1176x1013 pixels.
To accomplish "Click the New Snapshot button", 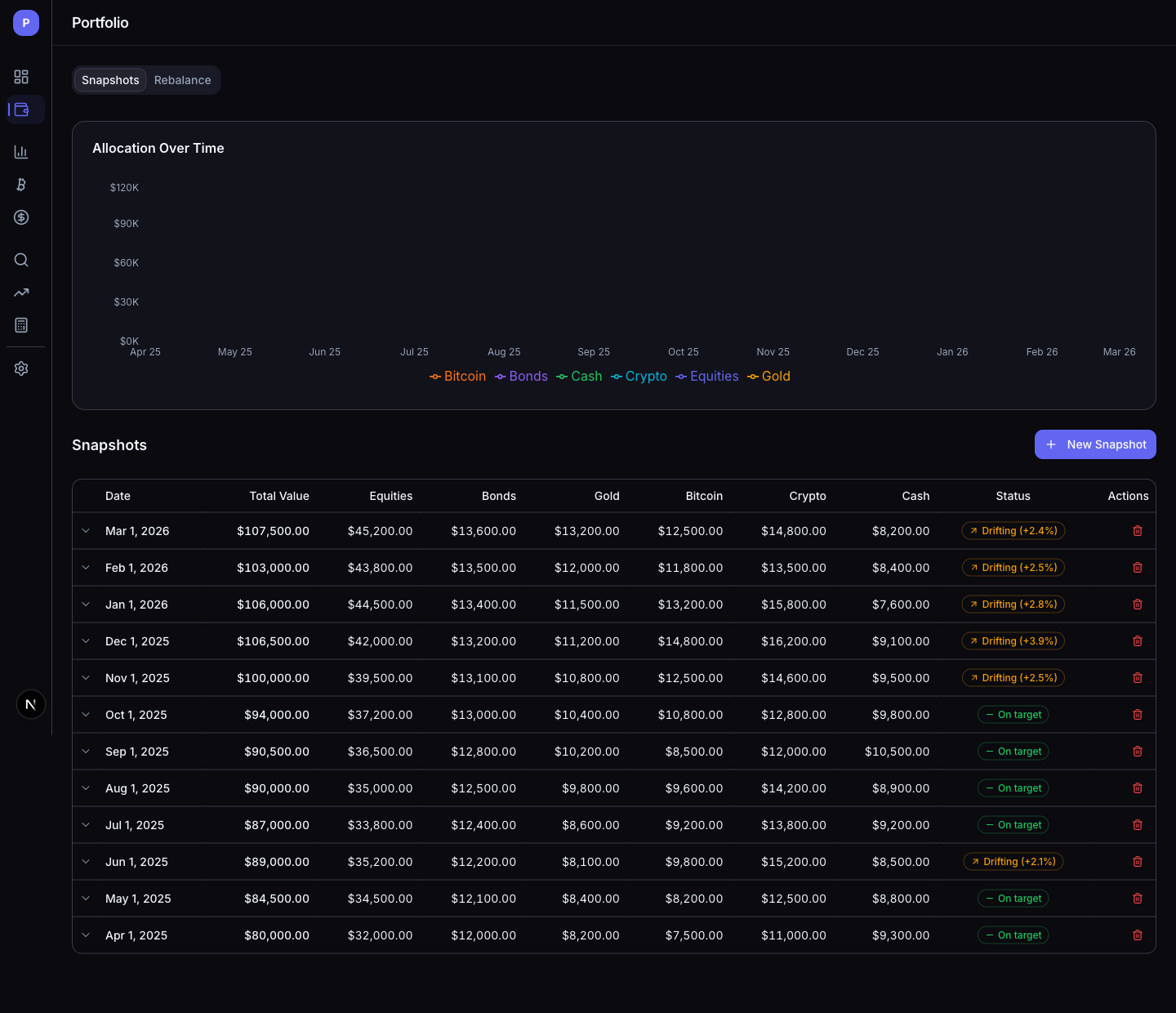I will 1095,444.
